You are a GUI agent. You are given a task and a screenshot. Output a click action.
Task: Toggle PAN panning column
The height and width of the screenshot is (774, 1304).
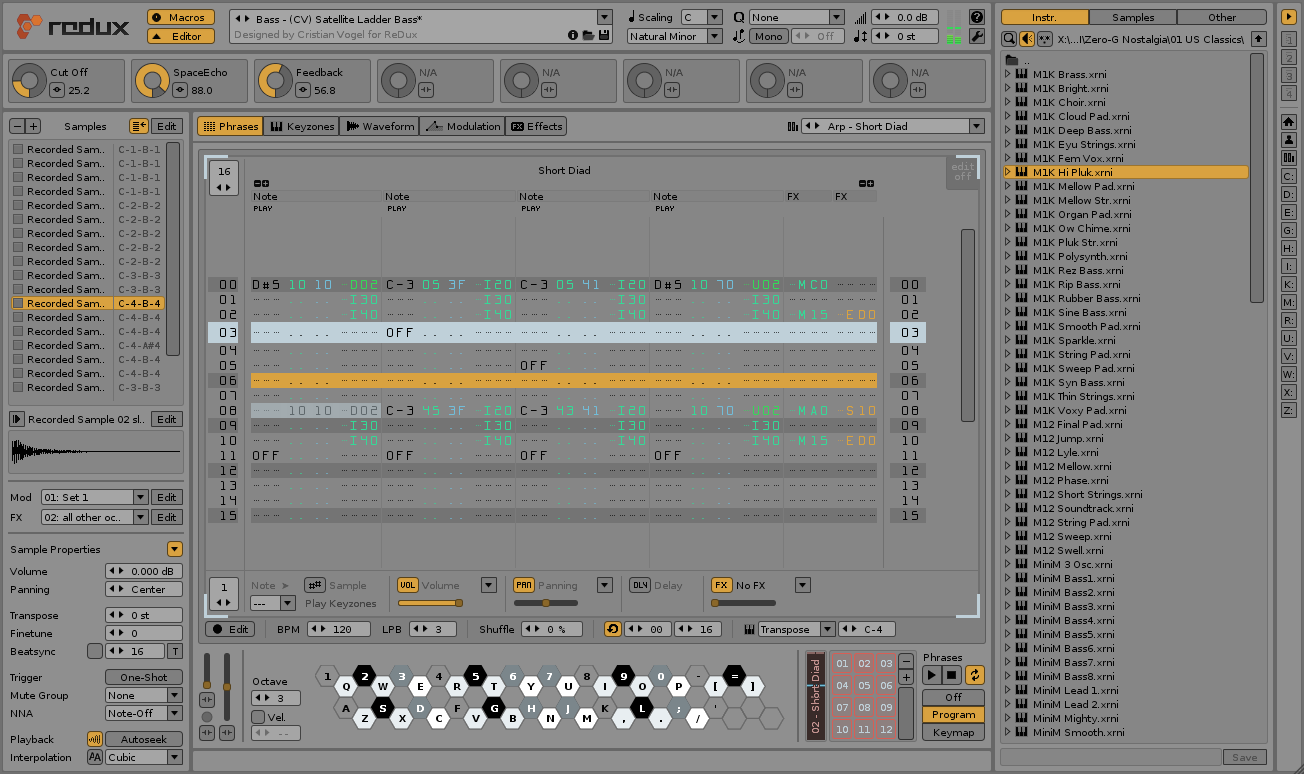pyautogui.click(x=524, y=585)
